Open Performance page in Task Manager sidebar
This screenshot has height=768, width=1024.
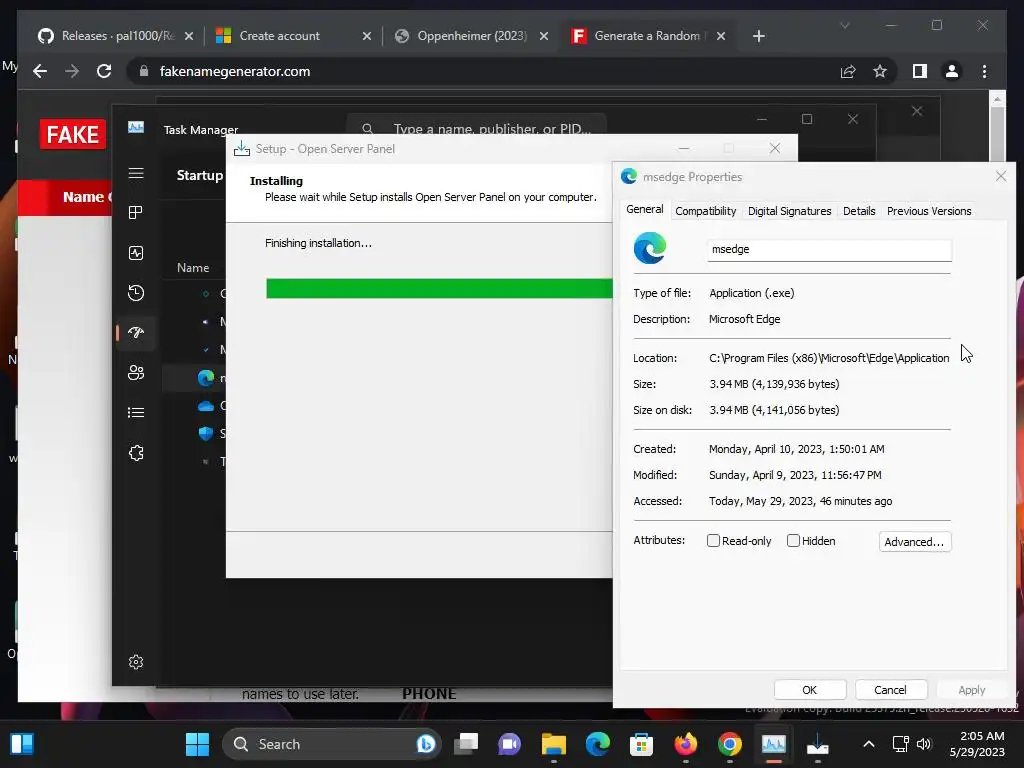pyautogui.click(x=136, y=253)
